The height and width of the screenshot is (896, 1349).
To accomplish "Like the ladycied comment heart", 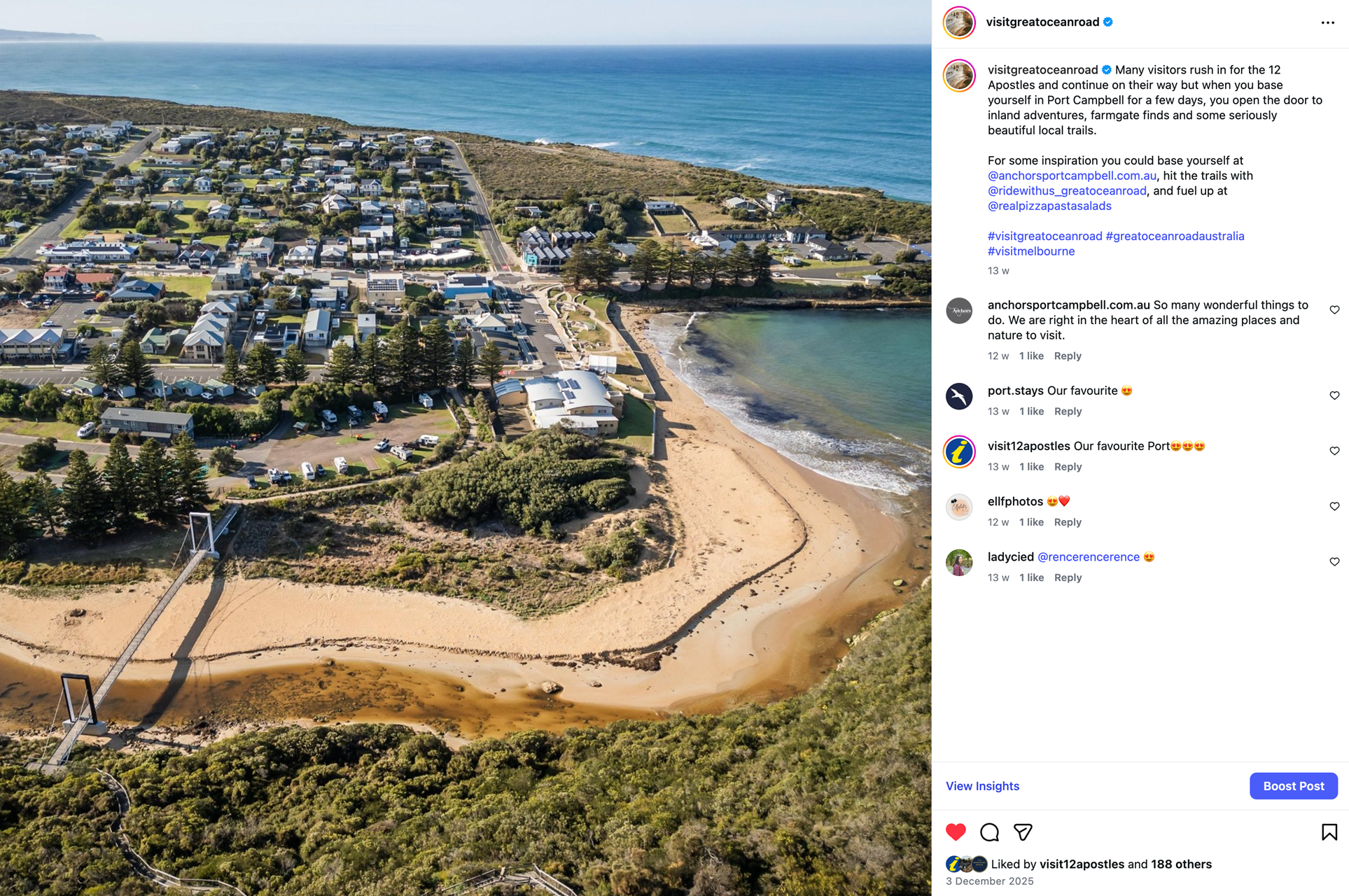I will tap(1334, 561).
